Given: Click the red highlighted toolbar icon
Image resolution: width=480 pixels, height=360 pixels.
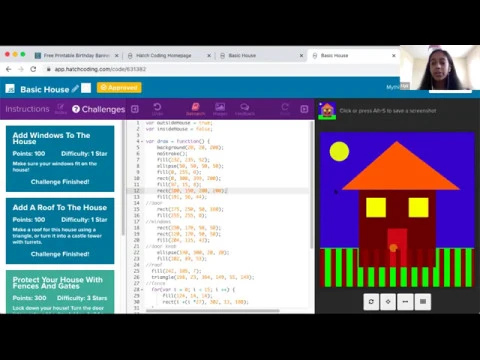Looking at the screenshot, I should point(195,109).
